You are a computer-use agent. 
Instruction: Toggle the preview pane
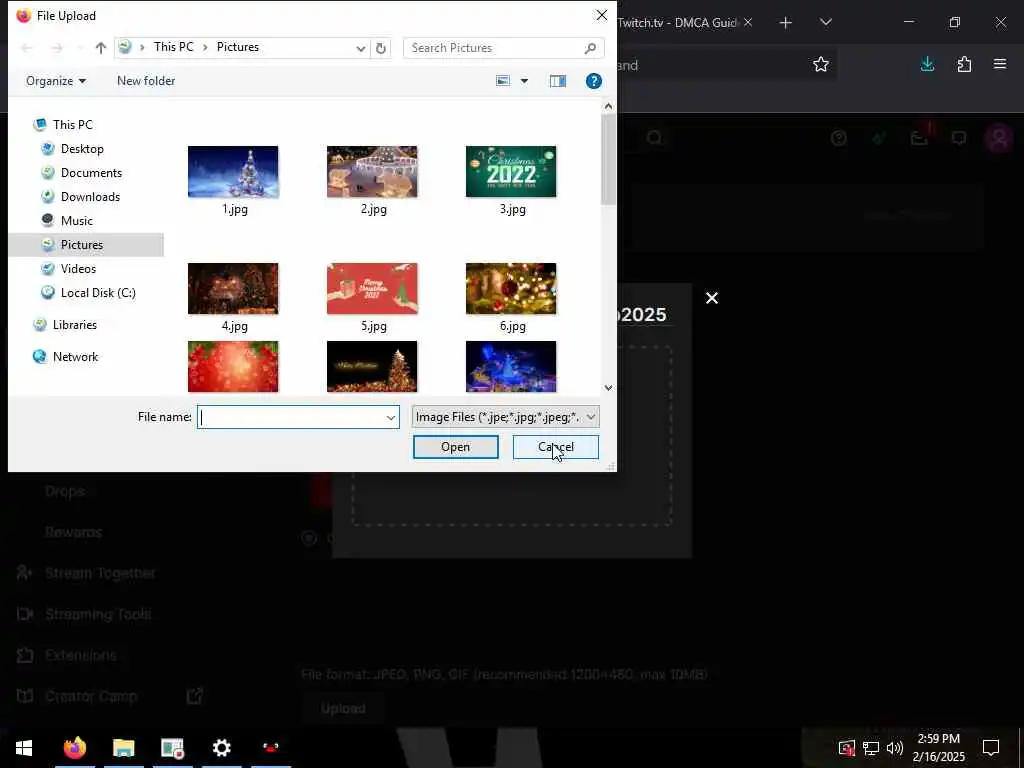coord(558,81)
